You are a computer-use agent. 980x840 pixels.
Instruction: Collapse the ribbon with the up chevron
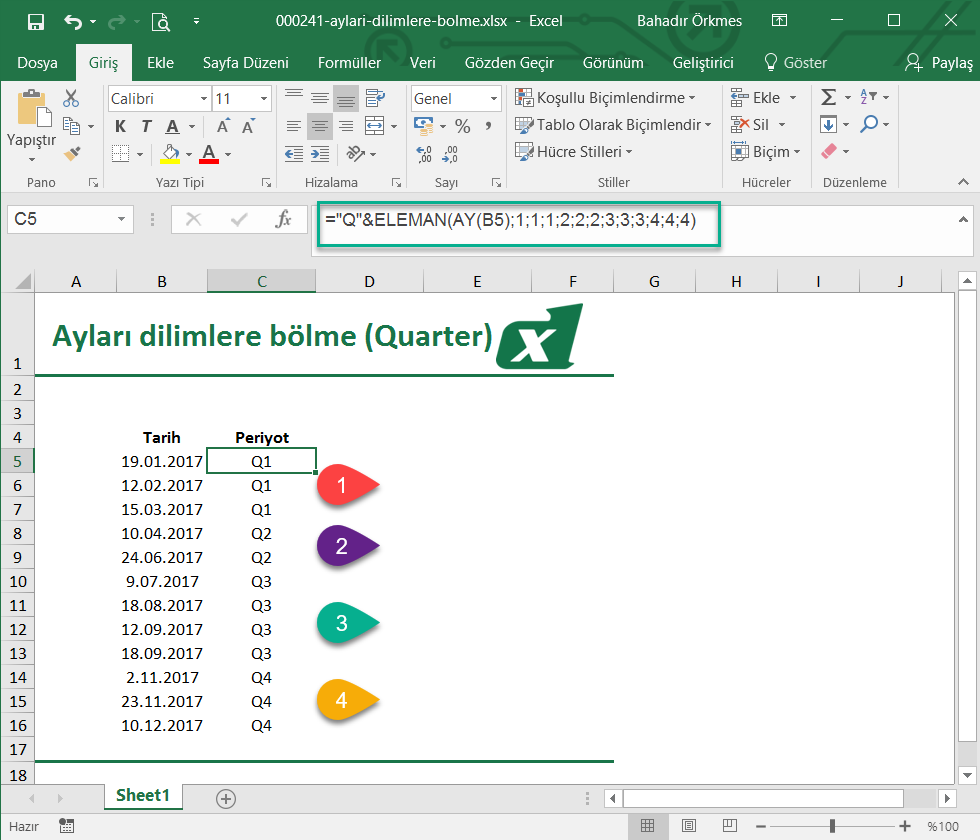[963, 182]
